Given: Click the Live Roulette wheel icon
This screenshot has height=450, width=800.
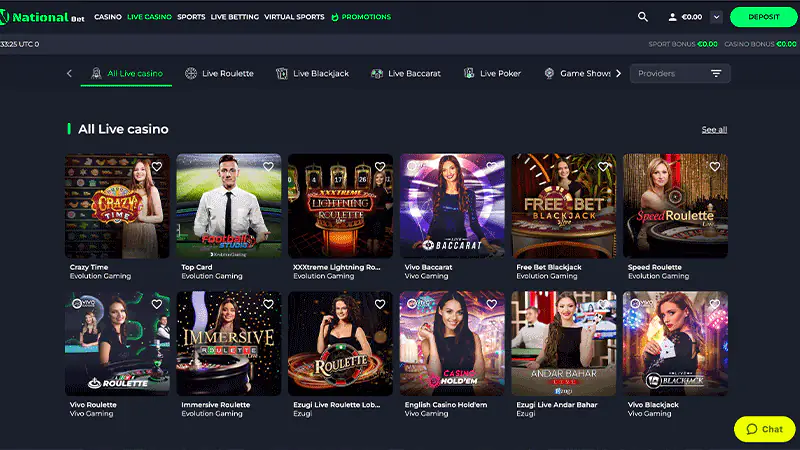Looking at the screenshot, I should point(191,73).
